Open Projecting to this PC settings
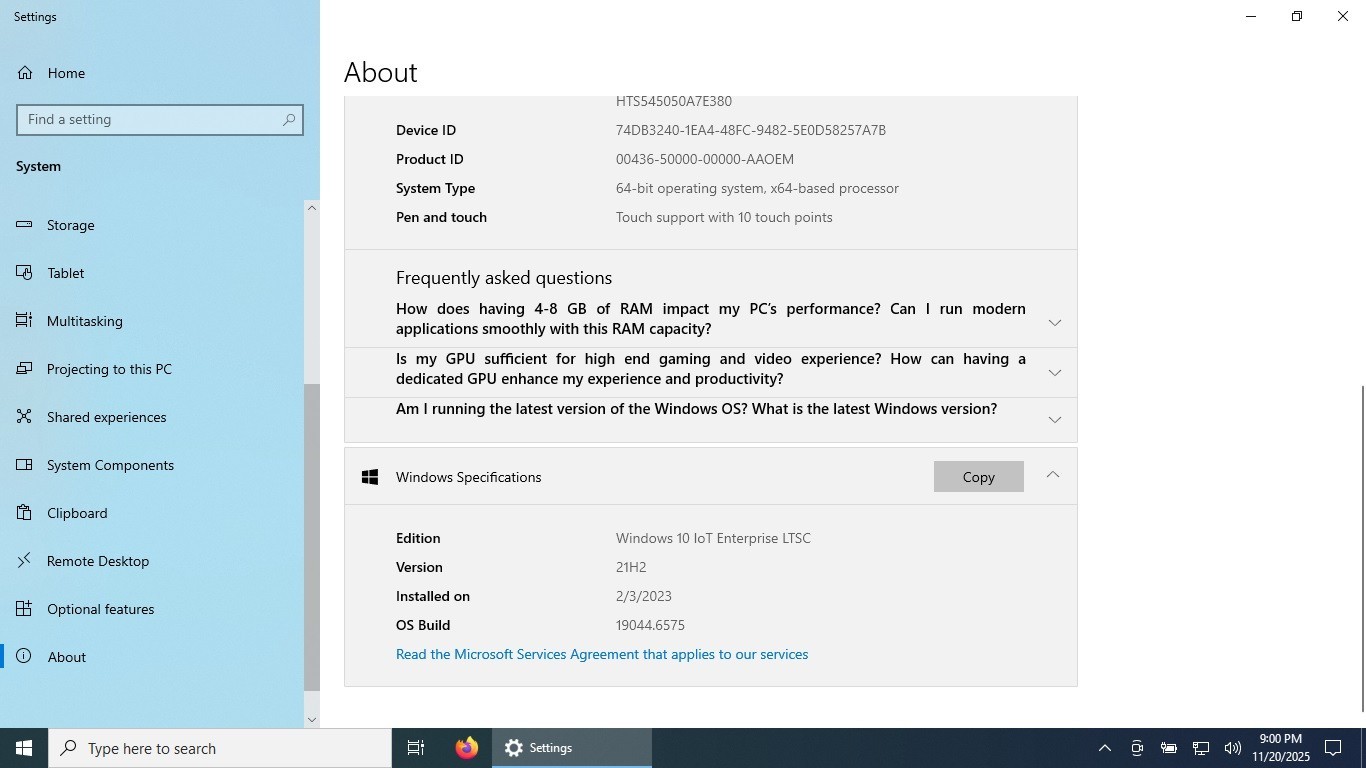 point(150,369)
